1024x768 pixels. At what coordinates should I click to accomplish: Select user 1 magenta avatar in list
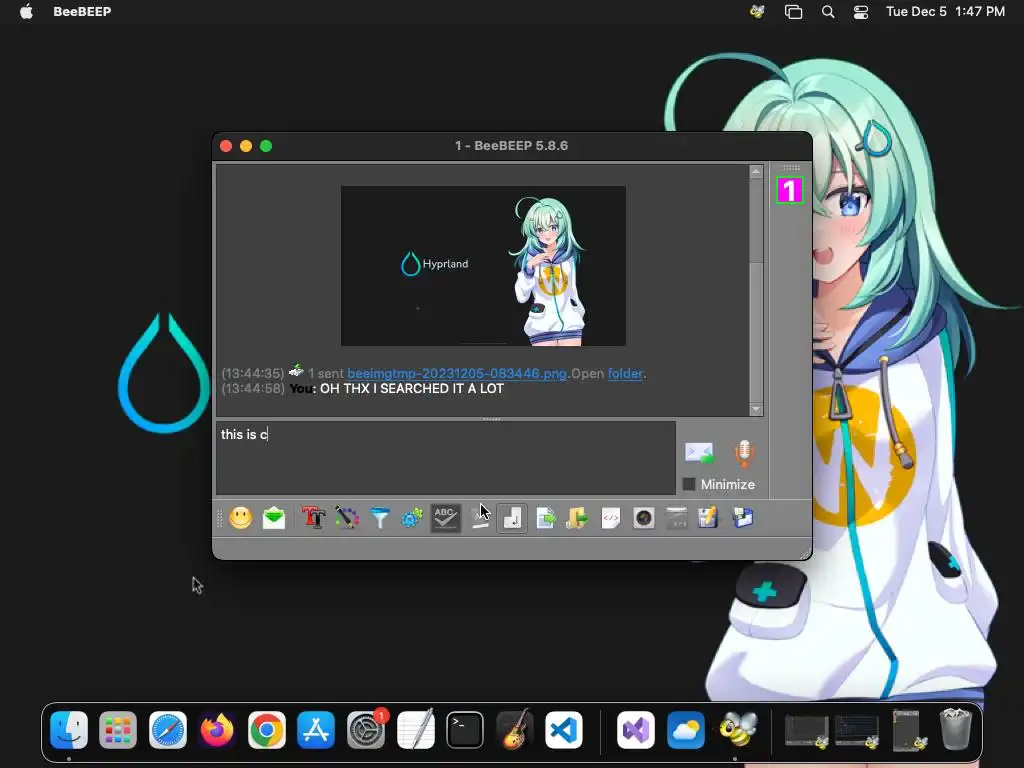pos(790,191)
